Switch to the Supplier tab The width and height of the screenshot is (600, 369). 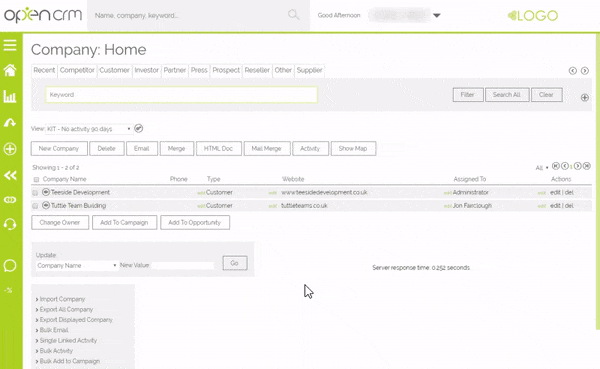click(309, 70)
